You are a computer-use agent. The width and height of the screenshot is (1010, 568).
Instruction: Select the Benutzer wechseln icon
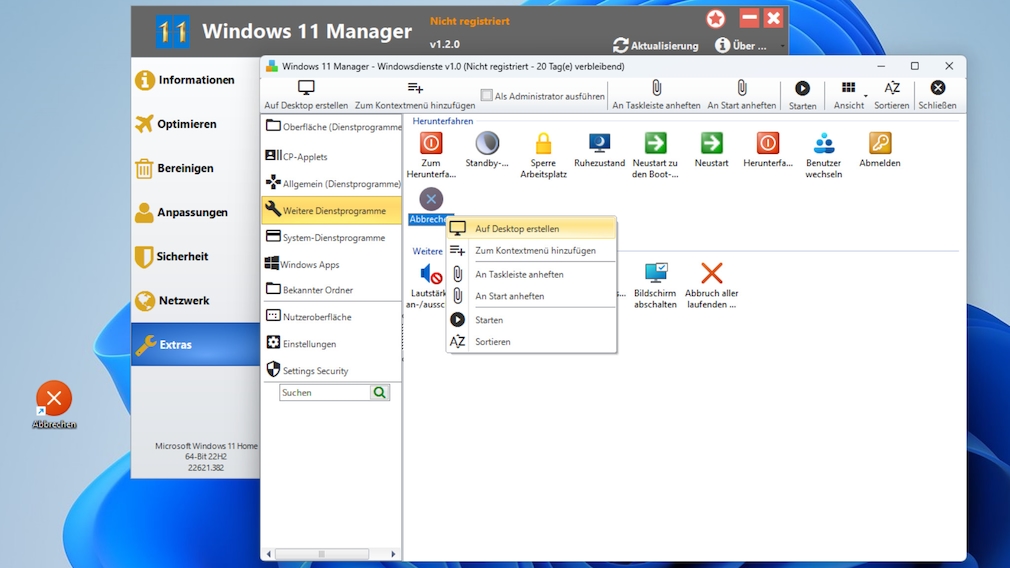[823, 143]
